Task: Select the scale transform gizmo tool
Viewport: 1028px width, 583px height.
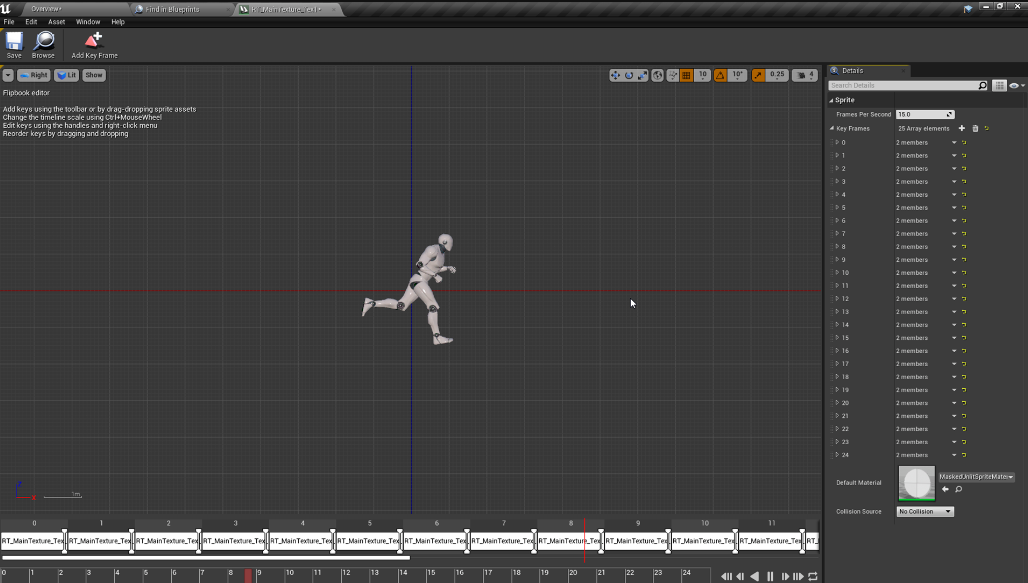Action: tap(642, 75)
